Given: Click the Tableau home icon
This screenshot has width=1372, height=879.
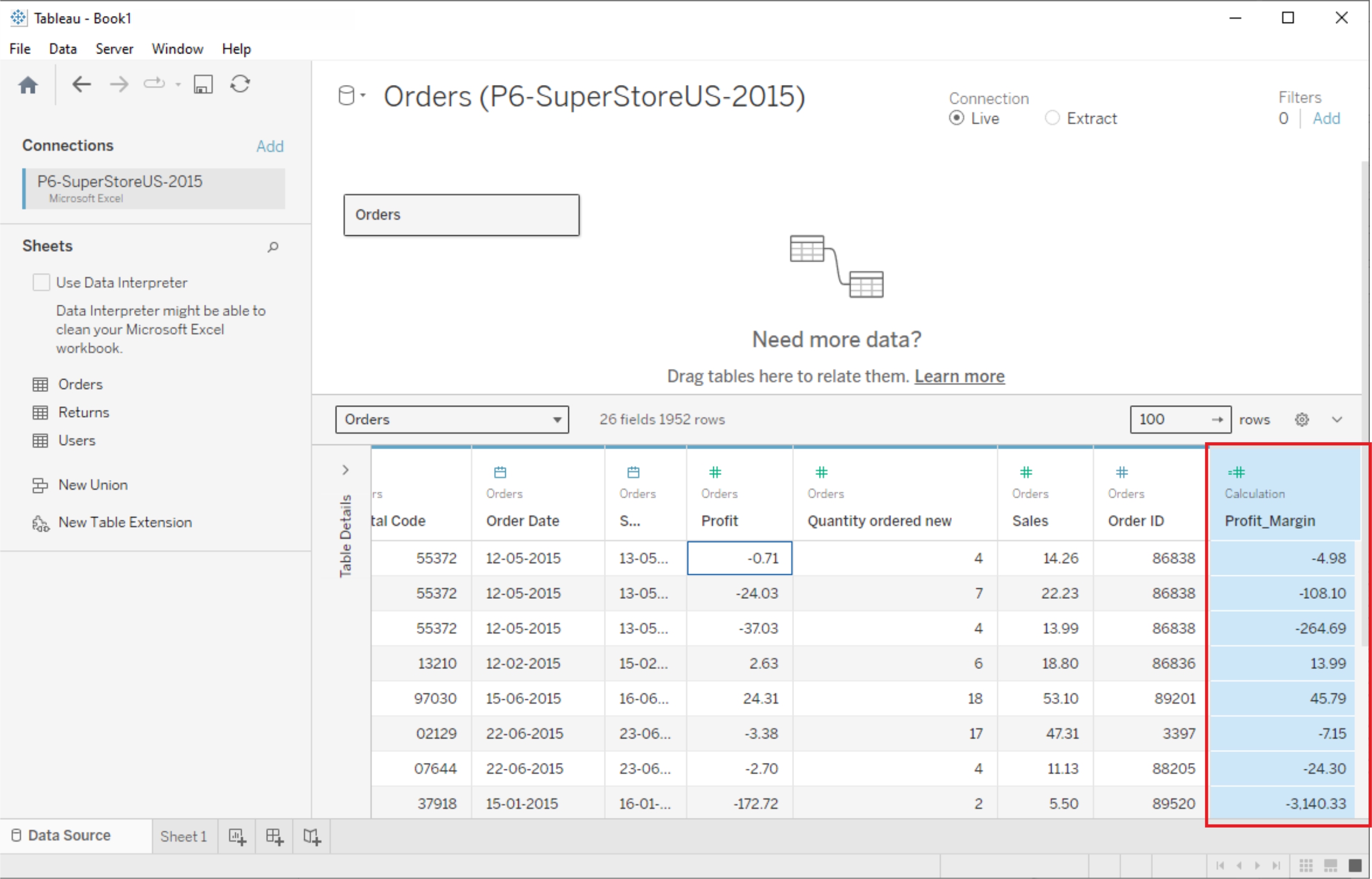Looking at the screenshot, I should [28, 85].
